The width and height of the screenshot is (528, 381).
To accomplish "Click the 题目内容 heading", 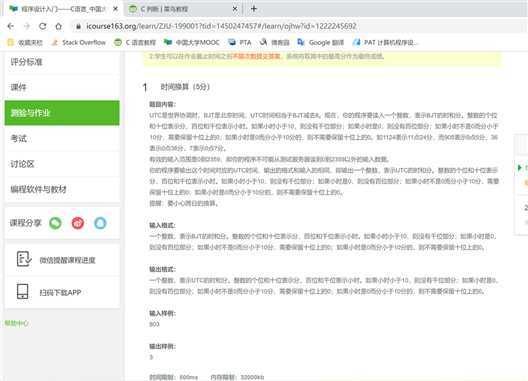I will [x=163, y=104].
